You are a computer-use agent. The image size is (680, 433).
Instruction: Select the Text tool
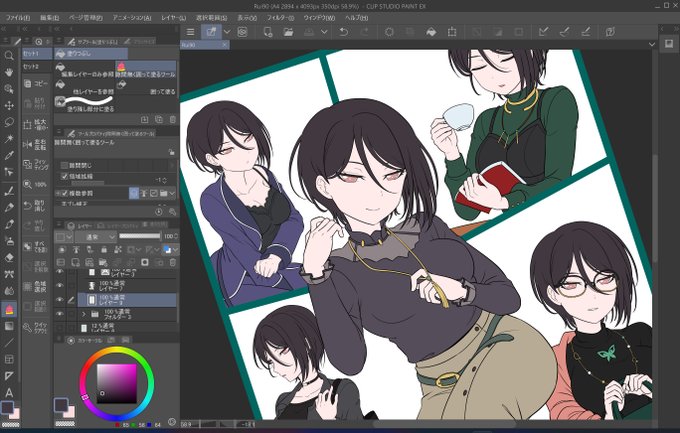point(9,393)
